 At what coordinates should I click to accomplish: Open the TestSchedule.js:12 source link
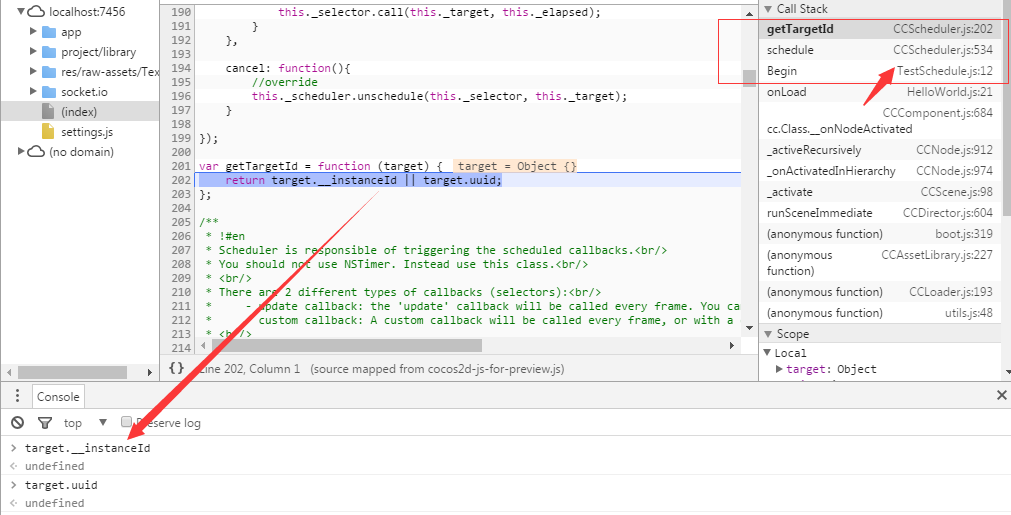[x=945, y=71]
